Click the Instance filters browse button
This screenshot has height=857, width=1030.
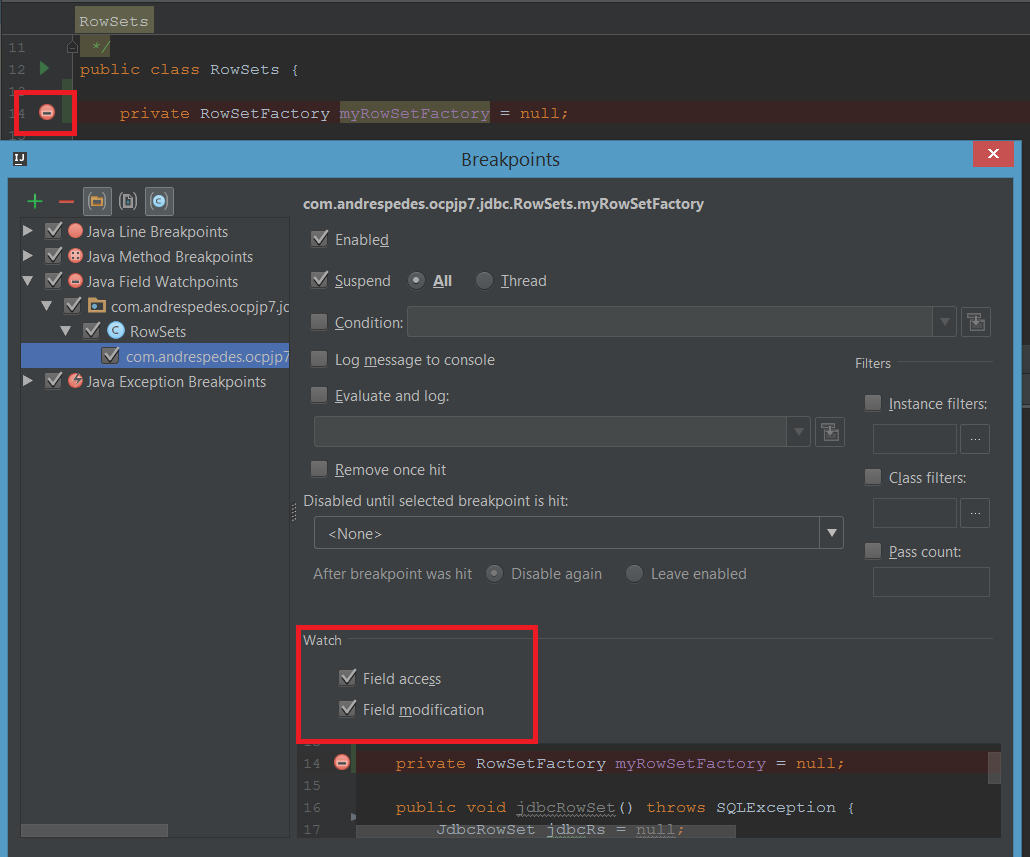[x=975, y=439]
